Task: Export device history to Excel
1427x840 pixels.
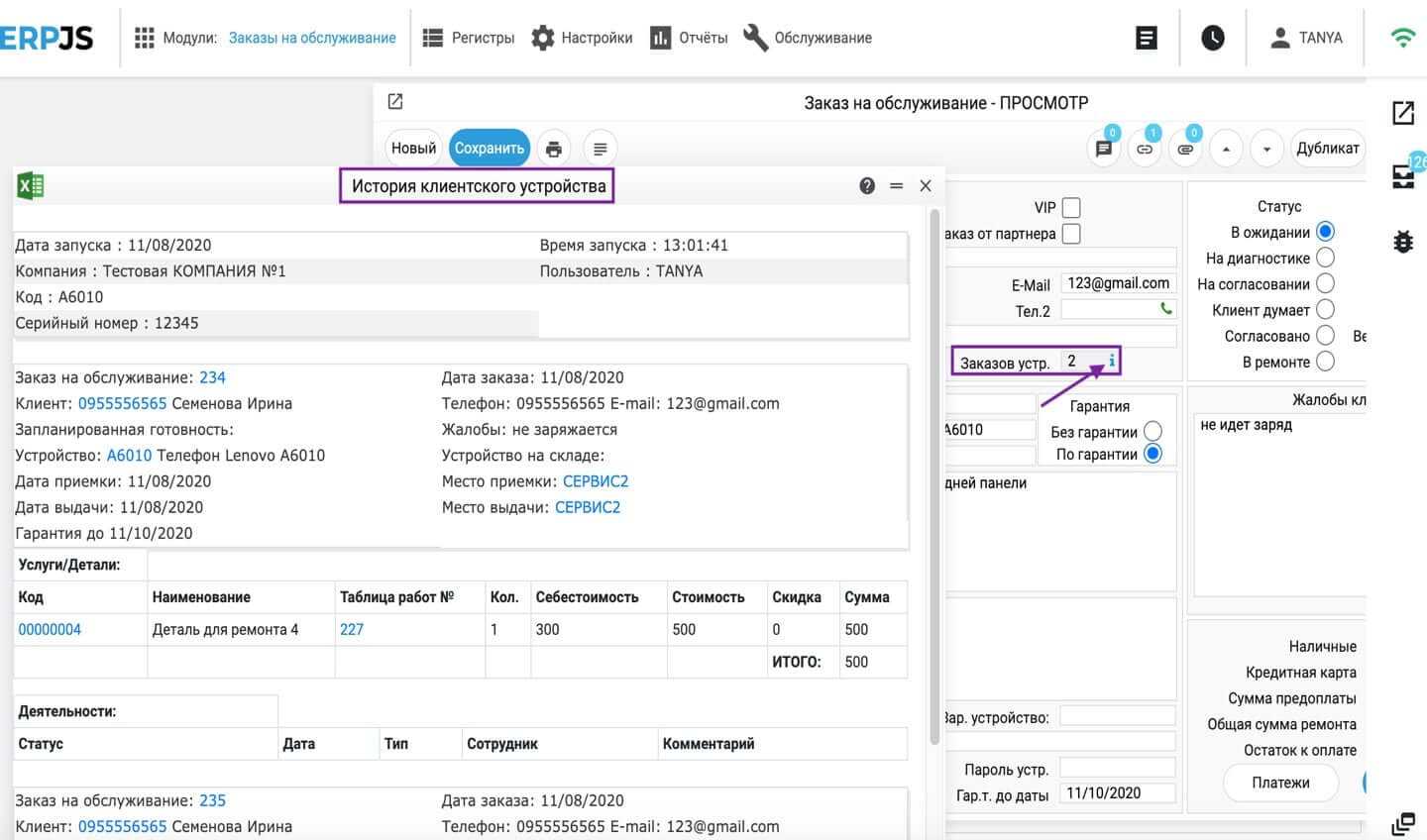Action: pos(31,185)
